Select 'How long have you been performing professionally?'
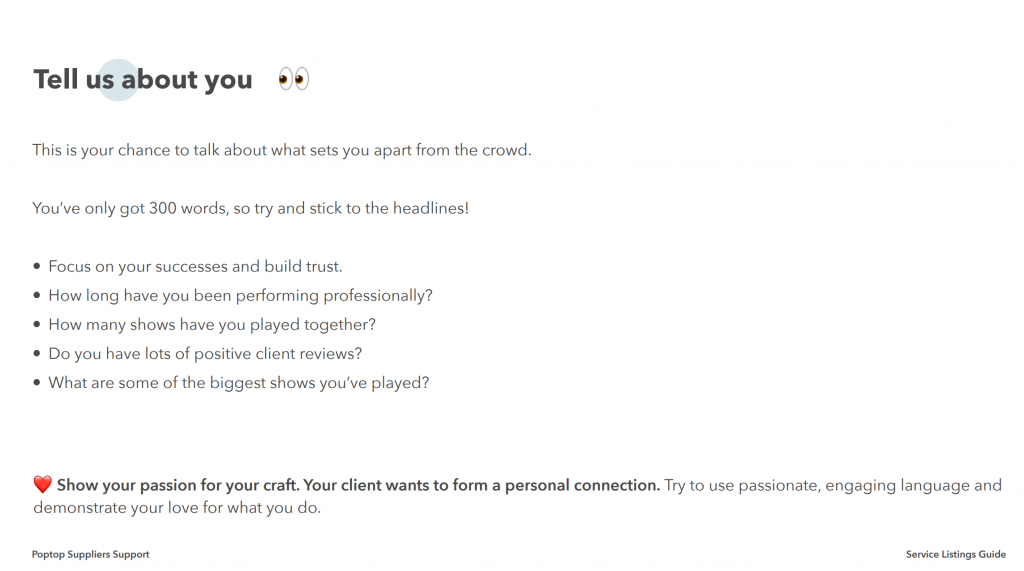 pyautogui.click(x=240, y=296)
